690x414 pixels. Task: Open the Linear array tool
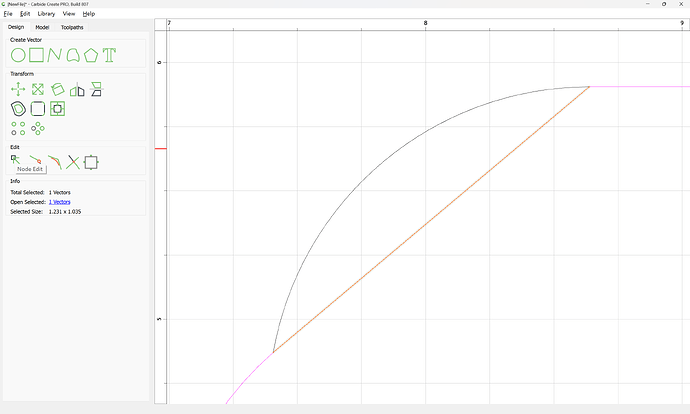click(18, 128)
